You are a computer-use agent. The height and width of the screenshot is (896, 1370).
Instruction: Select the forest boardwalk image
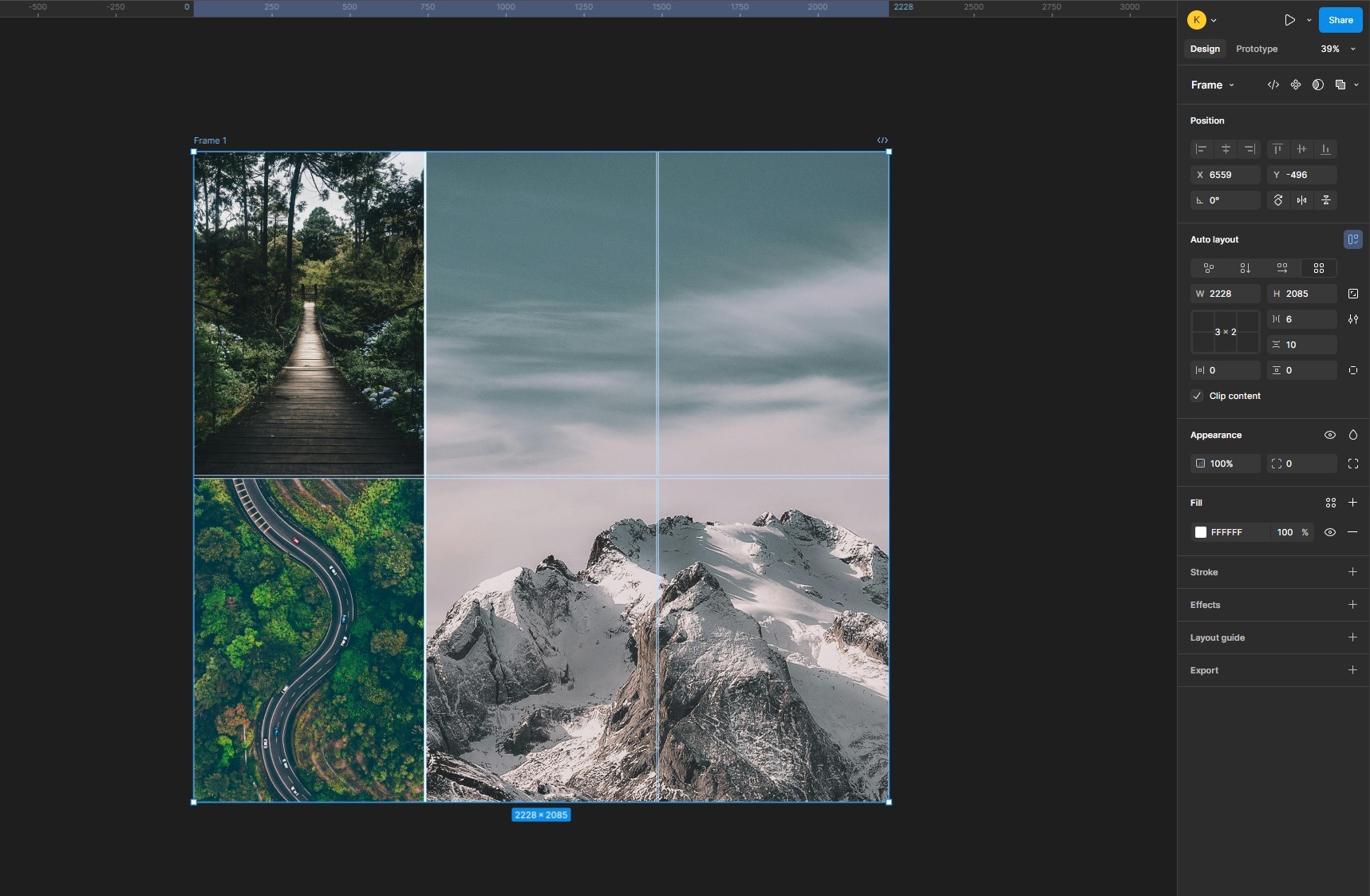(309, 314)
